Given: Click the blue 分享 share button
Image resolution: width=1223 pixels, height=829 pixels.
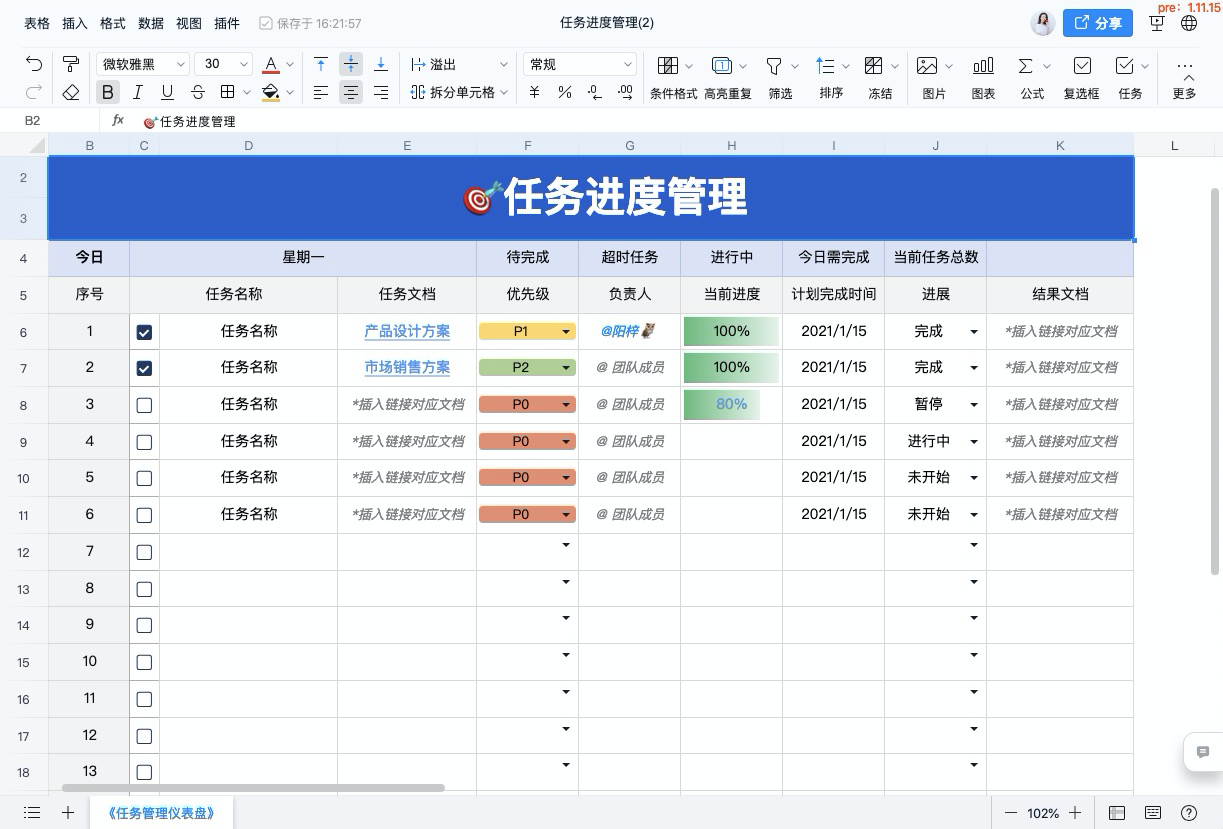Looking at the screenshot, I should [x=1098, y=23].
